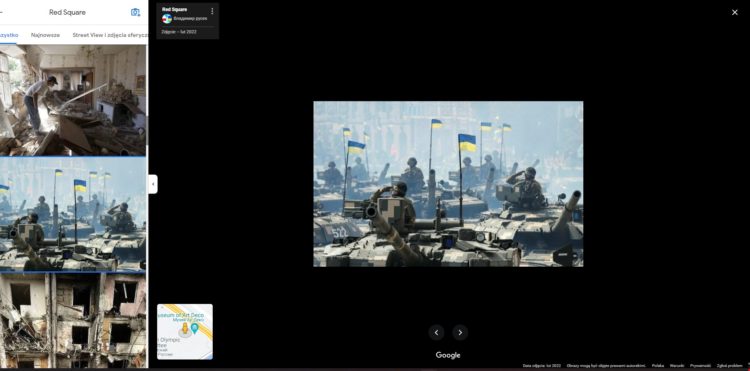Go to the previous photo arrow
This screenshot has width=750, height=371.
(436, 332)
